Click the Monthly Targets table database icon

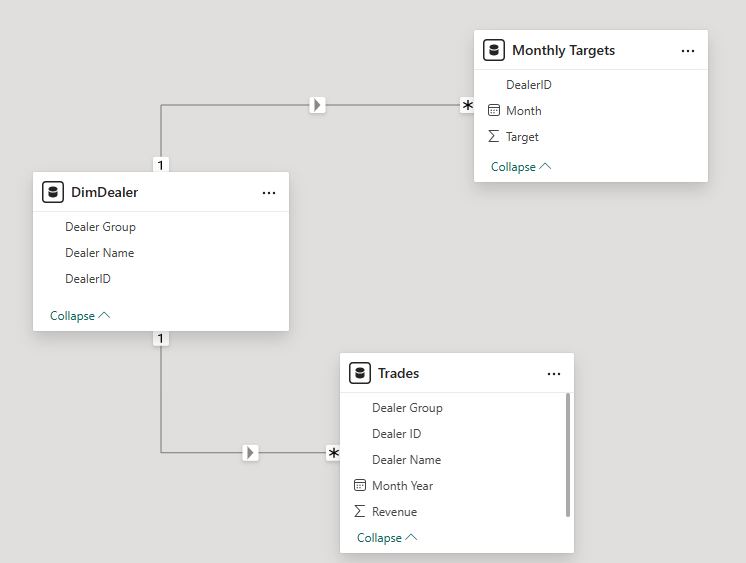[494, 50]
